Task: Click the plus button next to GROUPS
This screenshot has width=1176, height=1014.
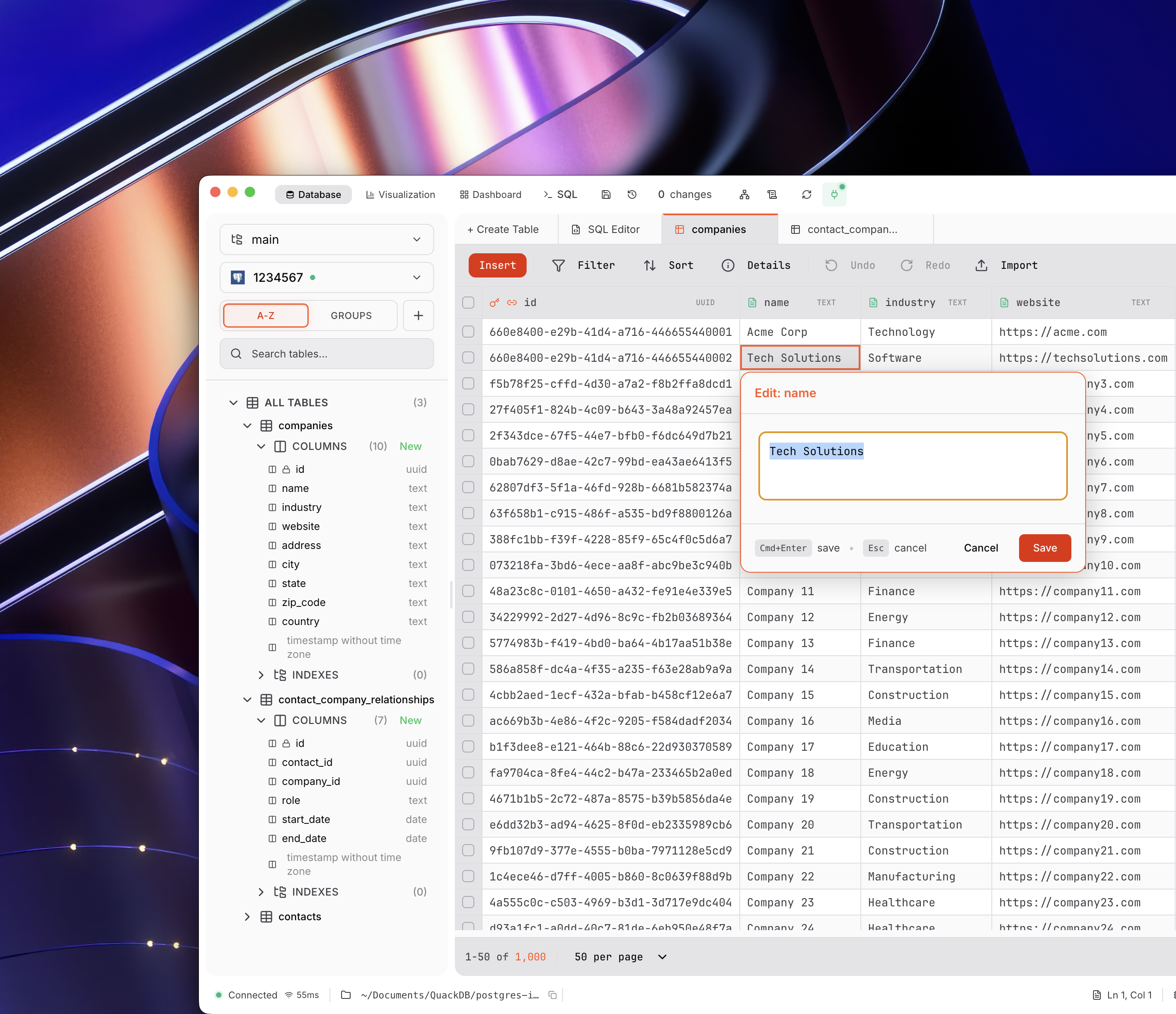Action: (418, 316)
